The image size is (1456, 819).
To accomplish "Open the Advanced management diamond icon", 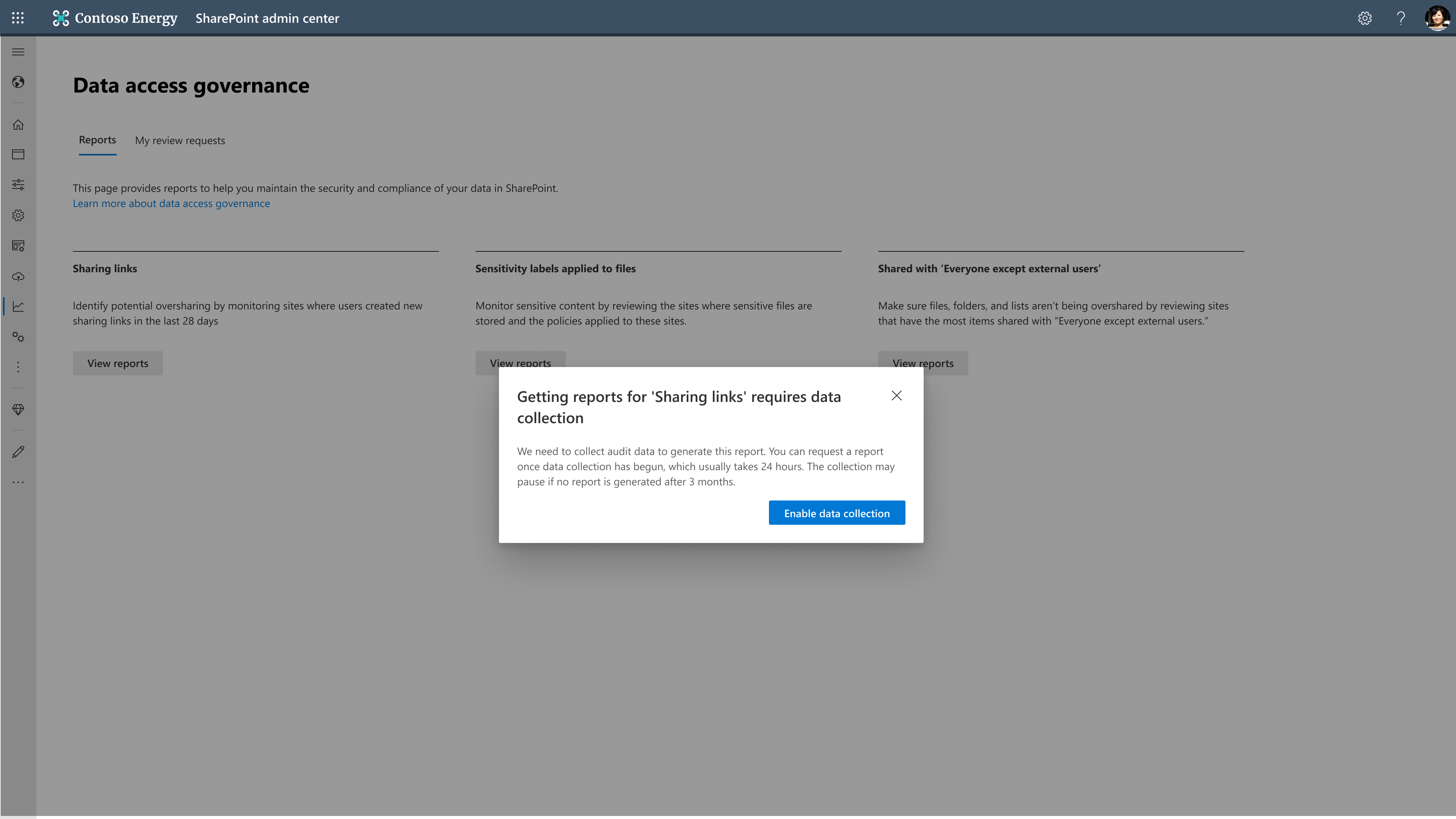I will pos(17,410).
